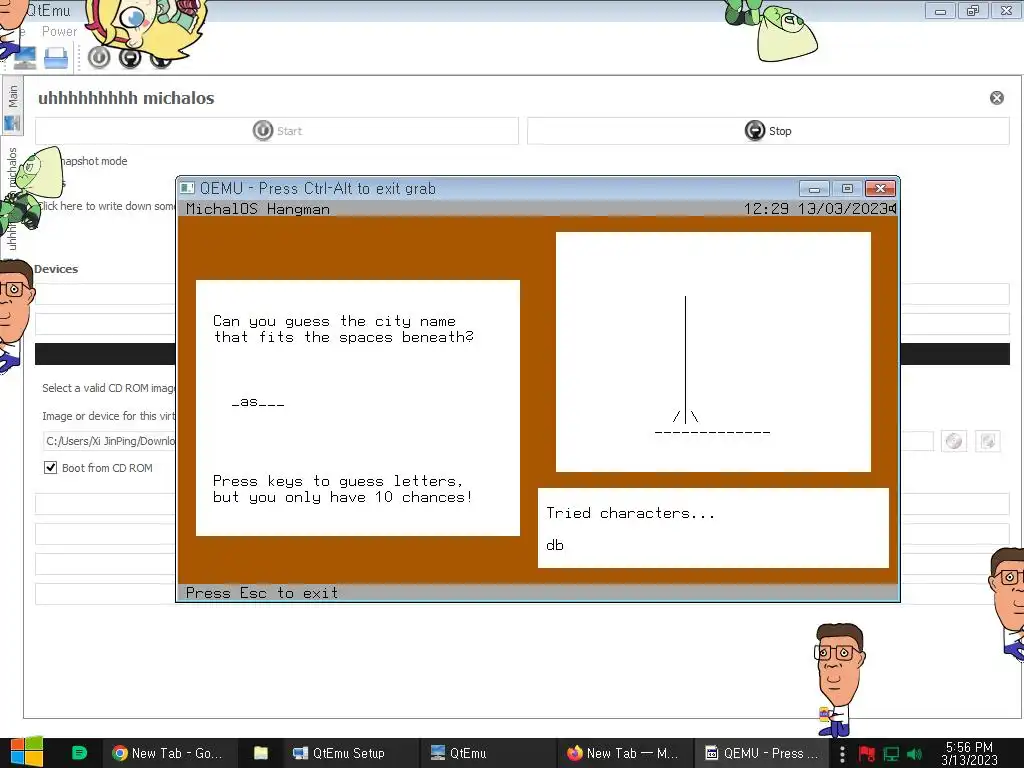Minimize the QEMU window
This screenshot has width=1024, height=768.
(x=814, y=189)
